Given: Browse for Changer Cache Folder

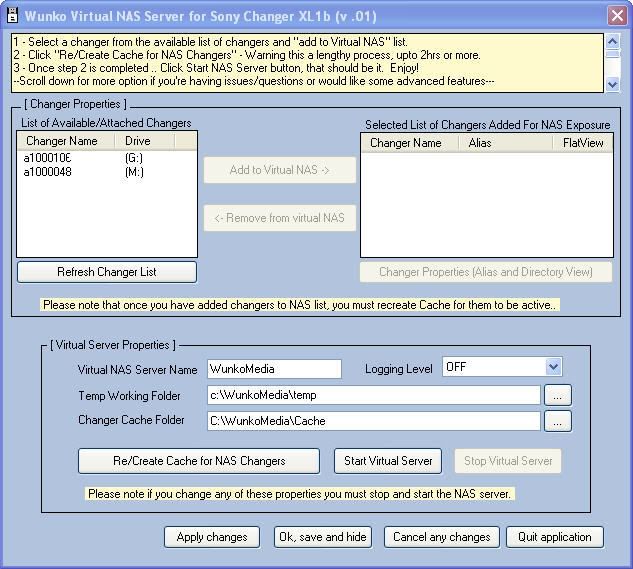Looking at the screenshot, I should click(558, 421).
